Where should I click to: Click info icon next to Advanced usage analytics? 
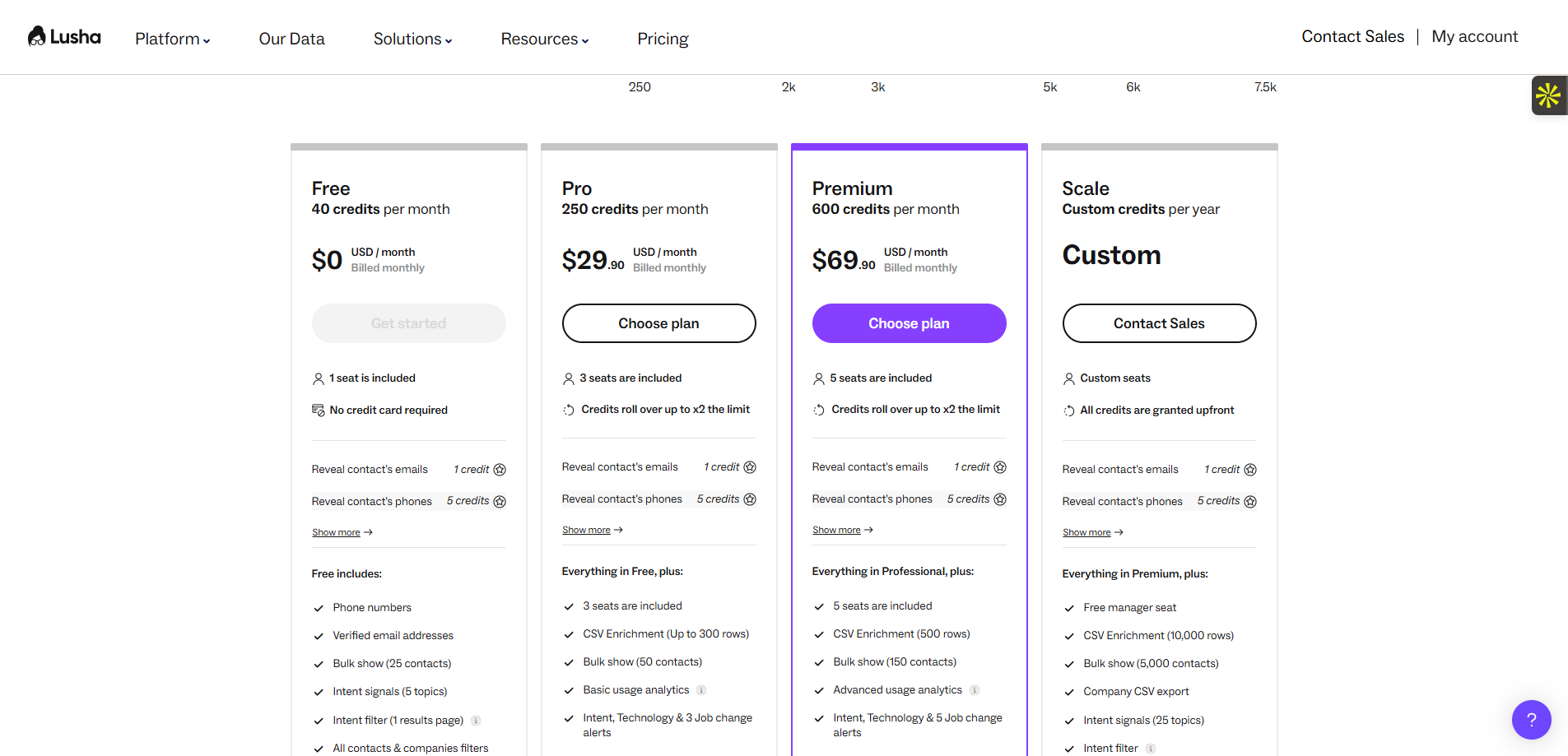pos(975,690)
